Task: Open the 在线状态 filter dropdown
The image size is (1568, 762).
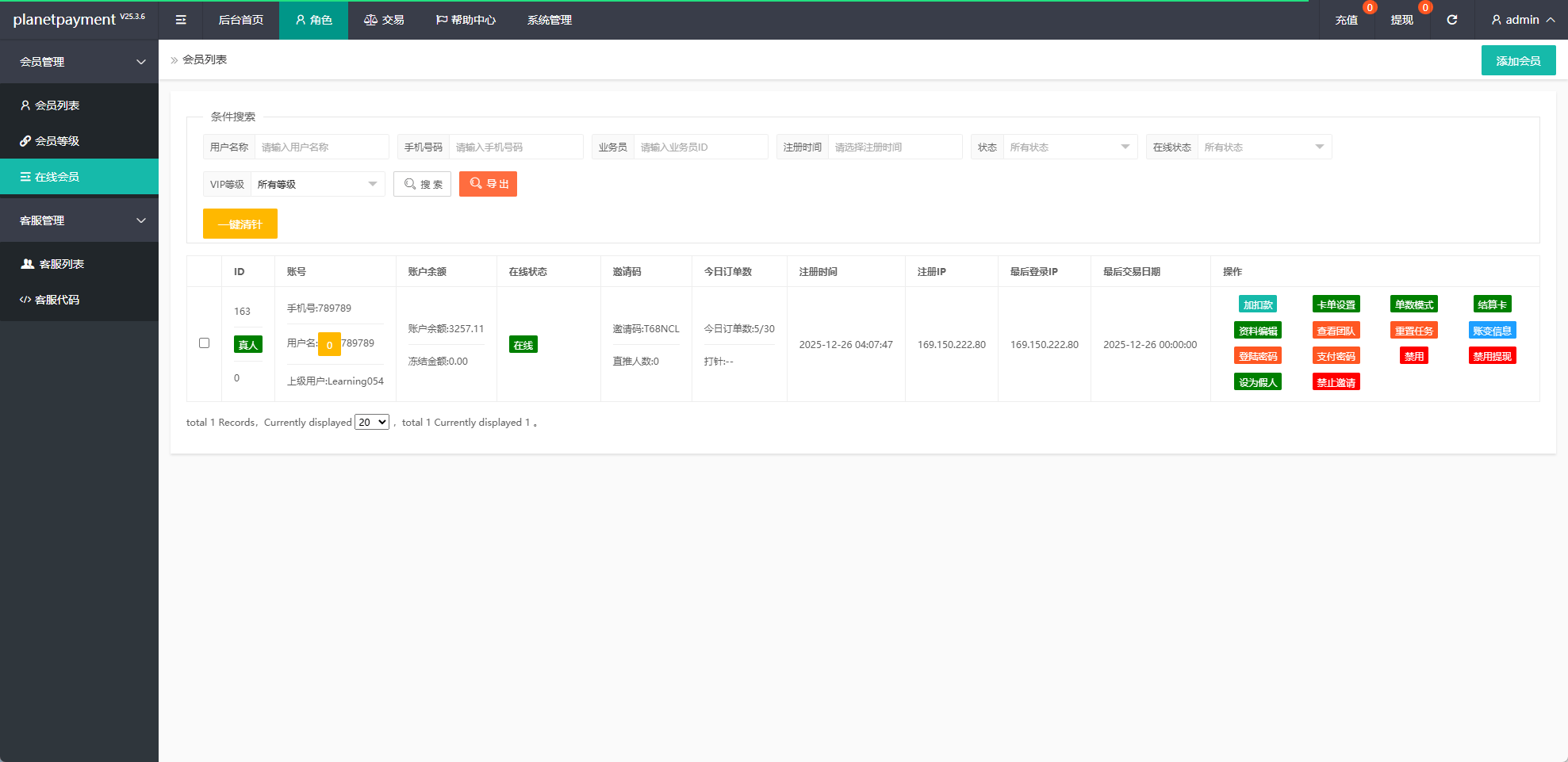Action: 1263,147
